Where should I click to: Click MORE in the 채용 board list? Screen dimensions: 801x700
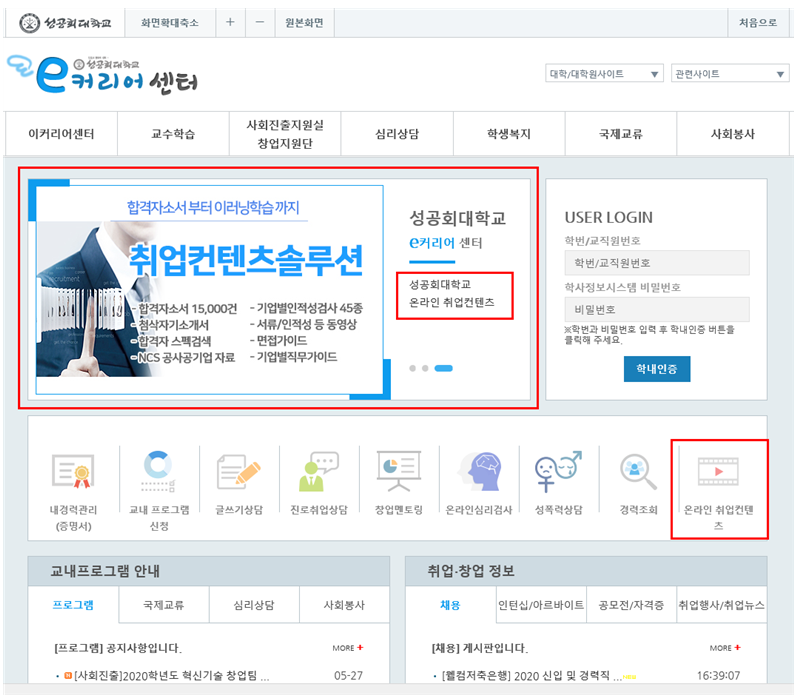click(720, 648)
